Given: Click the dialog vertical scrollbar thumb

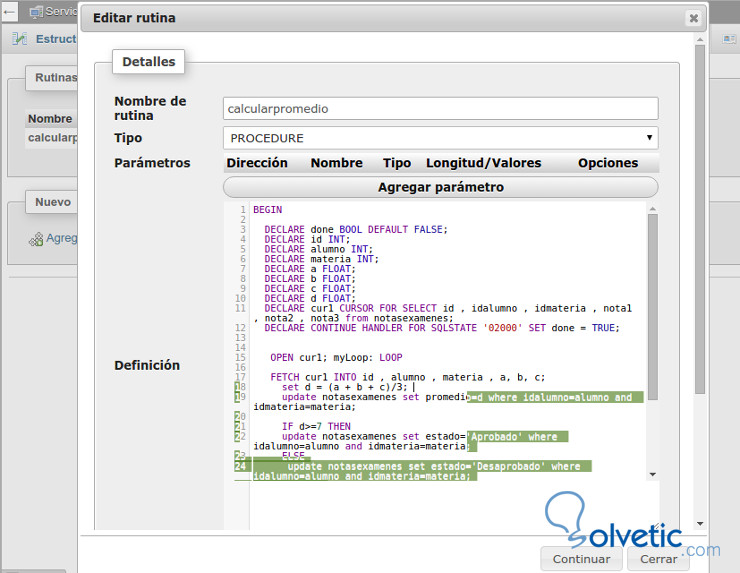Looking at the screenshot, I should click(x=700, y=219).
